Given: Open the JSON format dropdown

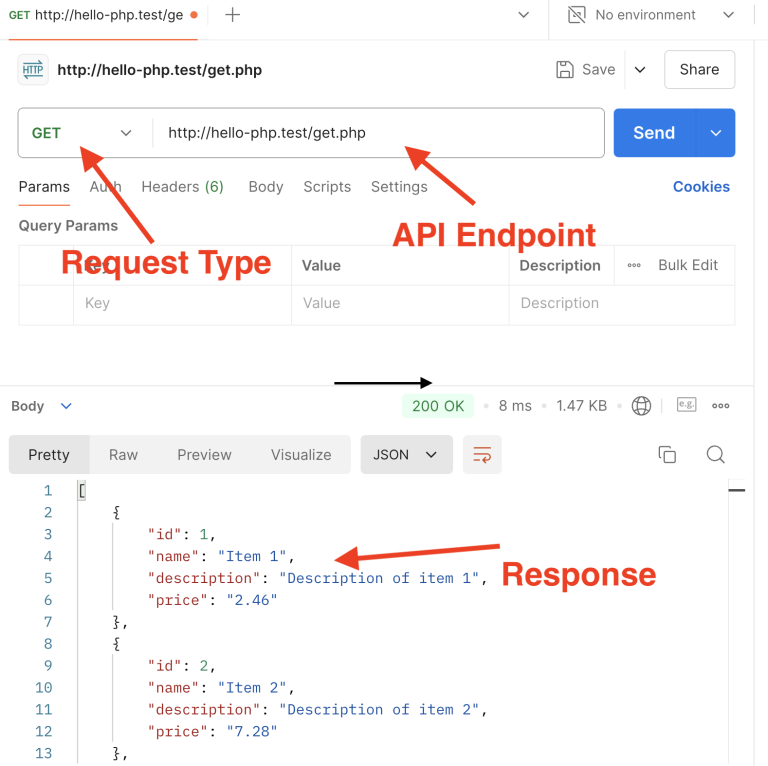Looking at the screenshot, I should pos(406,455).
